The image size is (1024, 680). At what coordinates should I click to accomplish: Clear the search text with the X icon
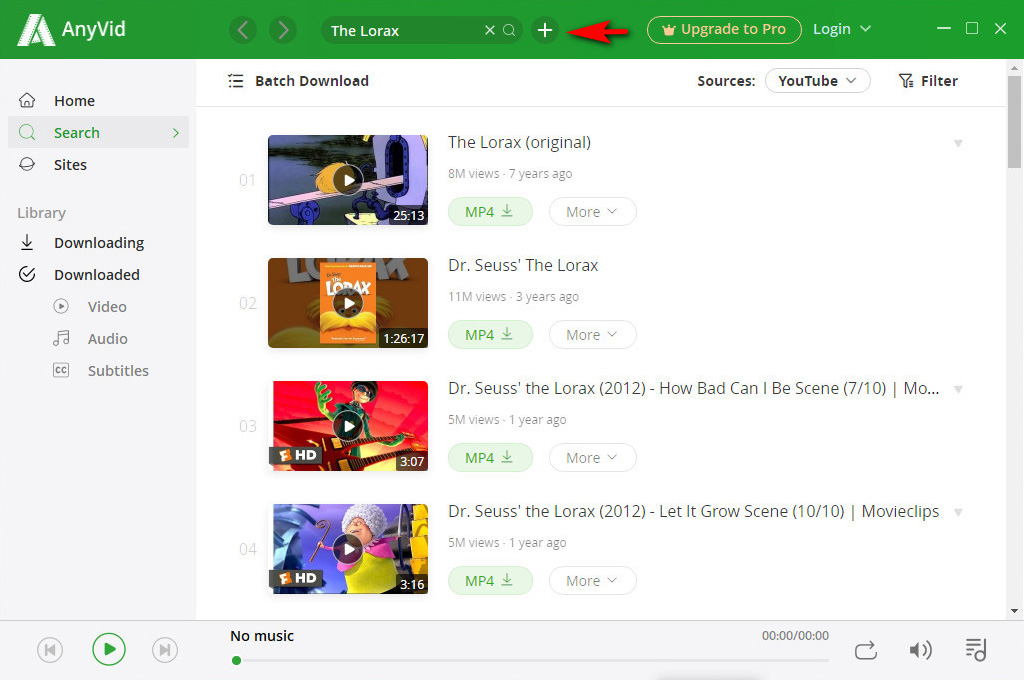point(490,30)
